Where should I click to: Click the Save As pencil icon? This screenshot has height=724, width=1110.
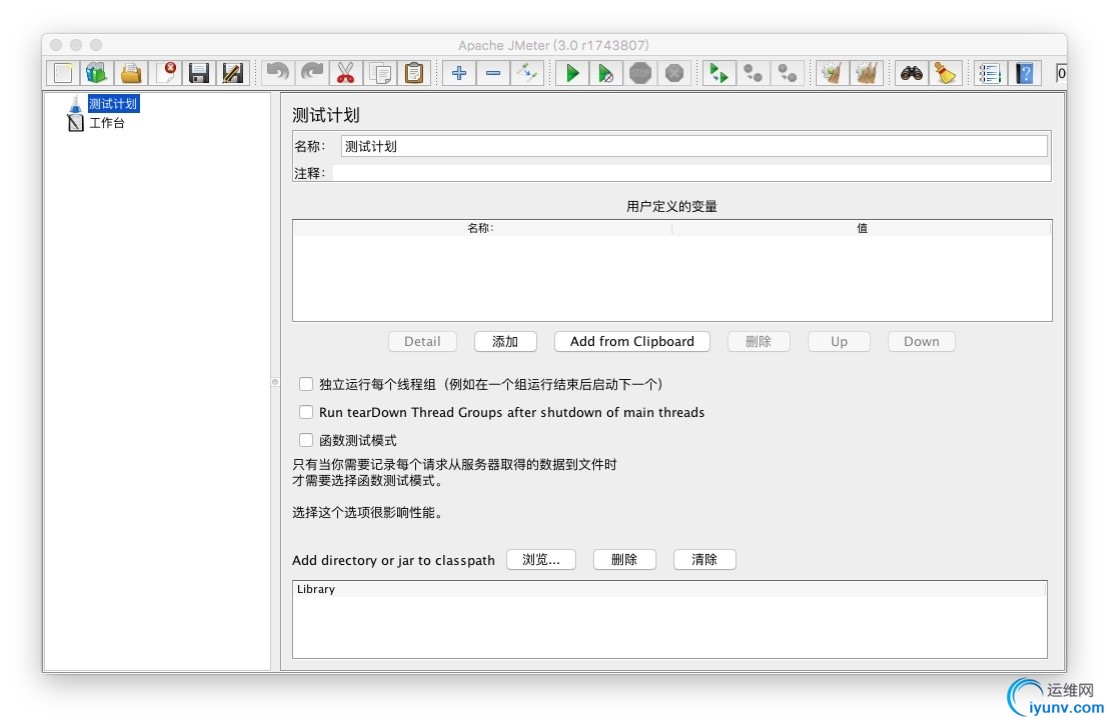[232, 73]
